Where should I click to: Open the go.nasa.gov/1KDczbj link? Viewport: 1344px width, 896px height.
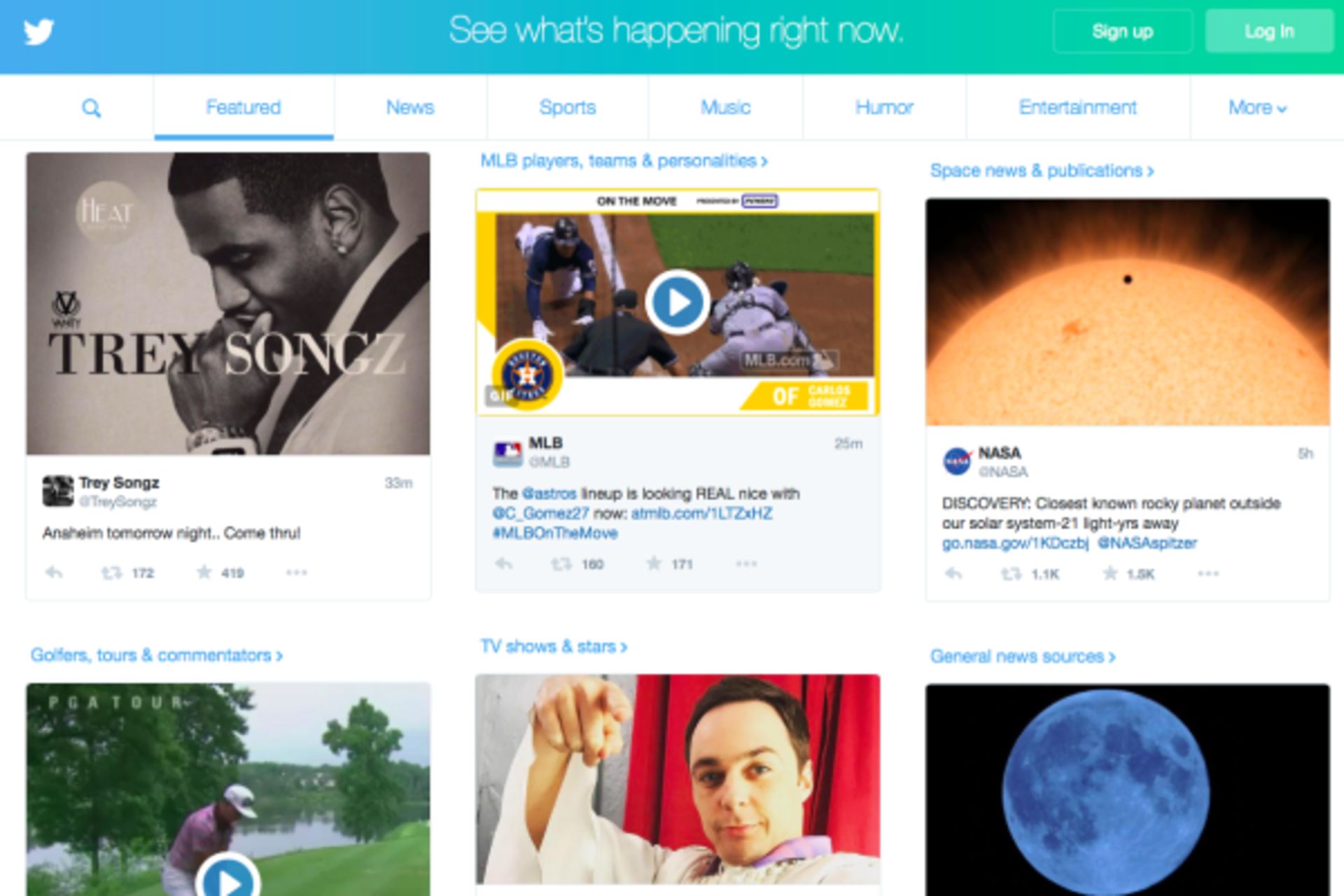click(x=1015, y=543)
